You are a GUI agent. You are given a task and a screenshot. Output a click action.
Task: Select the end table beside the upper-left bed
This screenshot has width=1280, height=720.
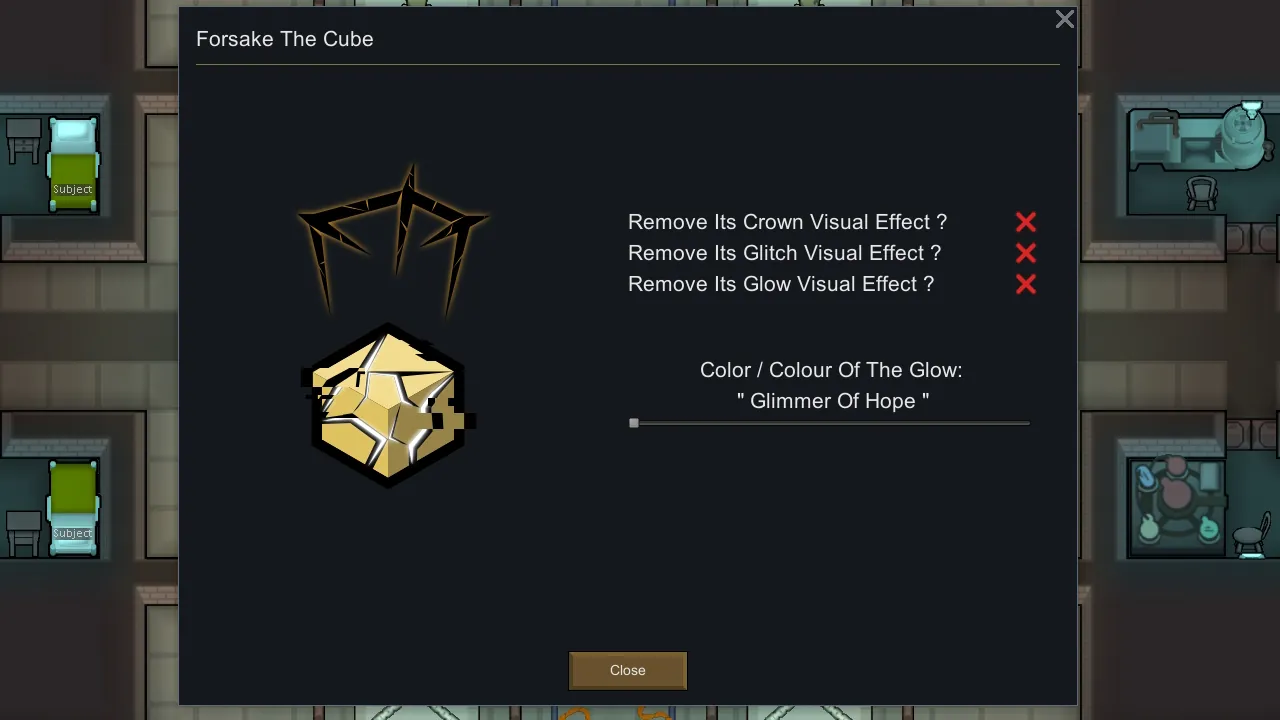24,139
